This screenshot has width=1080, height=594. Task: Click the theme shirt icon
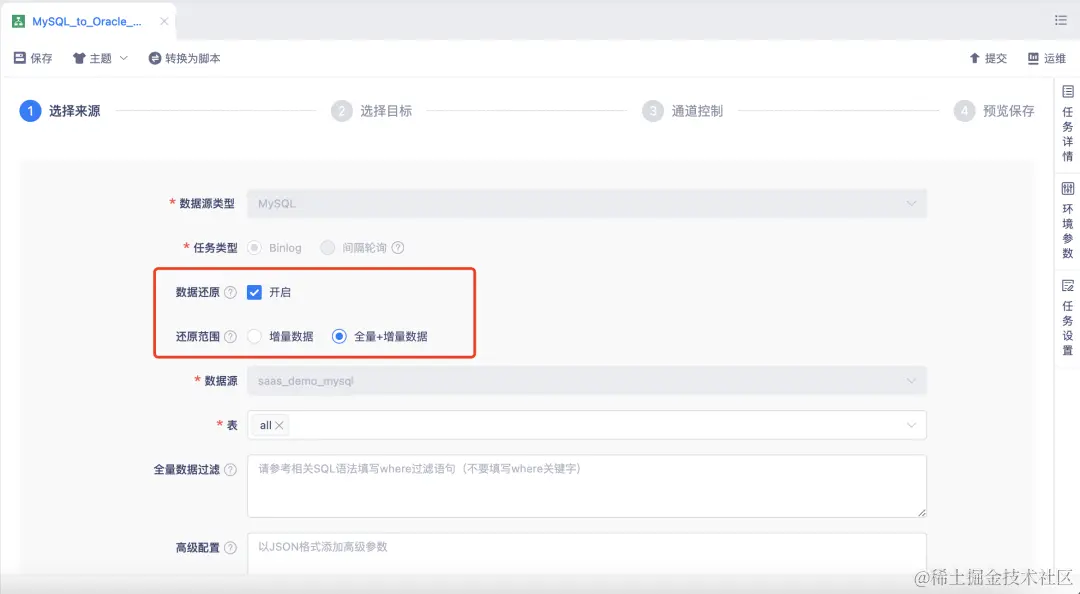[79, 59]
